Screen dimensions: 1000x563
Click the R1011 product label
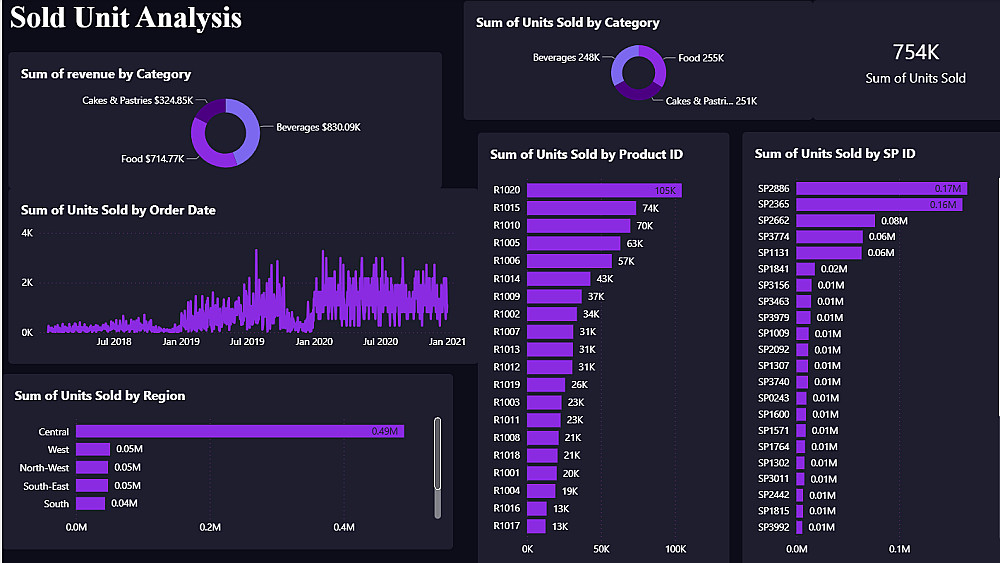pyautogui.click(x=506, y=420)
